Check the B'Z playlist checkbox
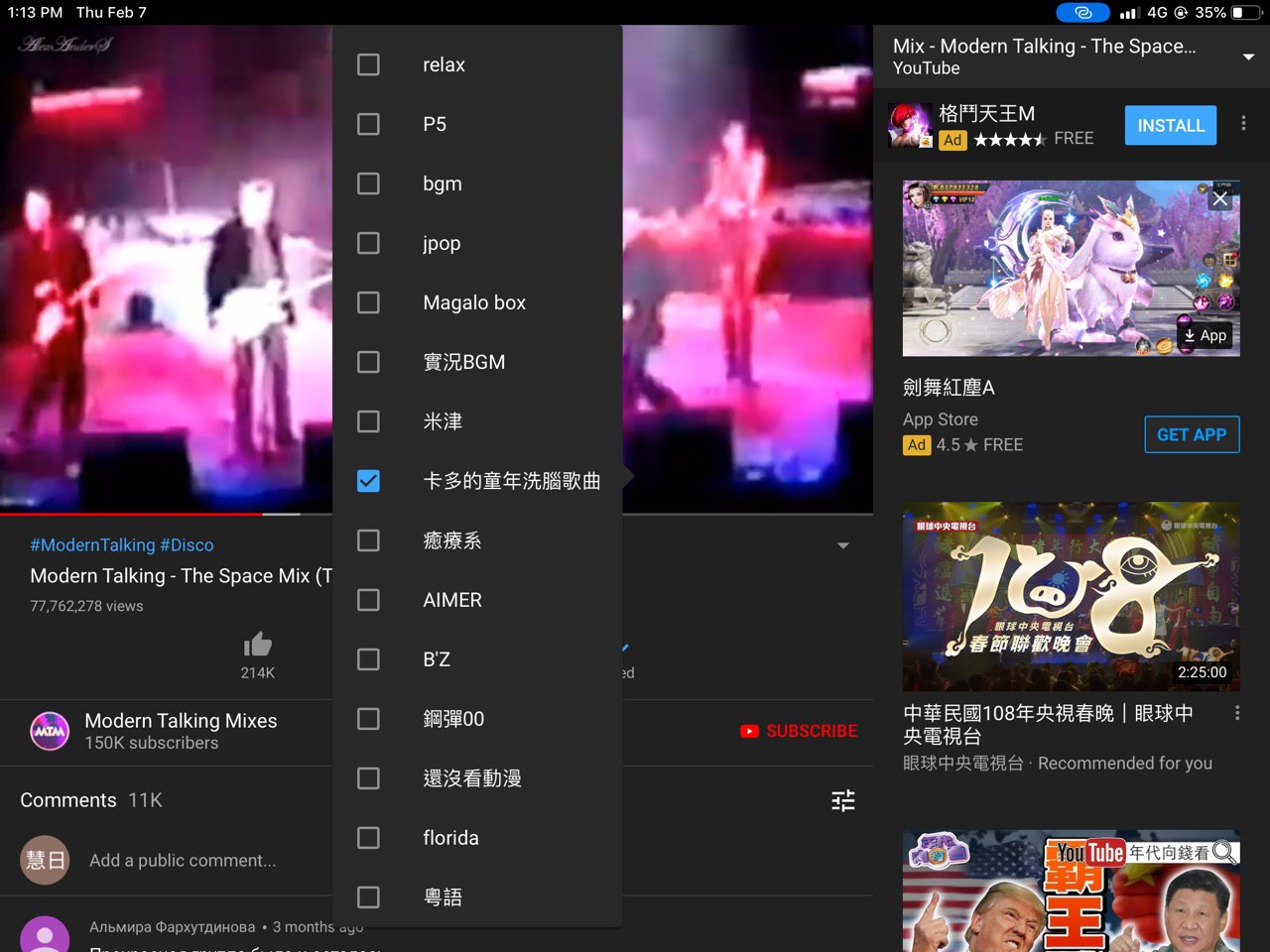1270x952 pixels. [x=368, y=659]
